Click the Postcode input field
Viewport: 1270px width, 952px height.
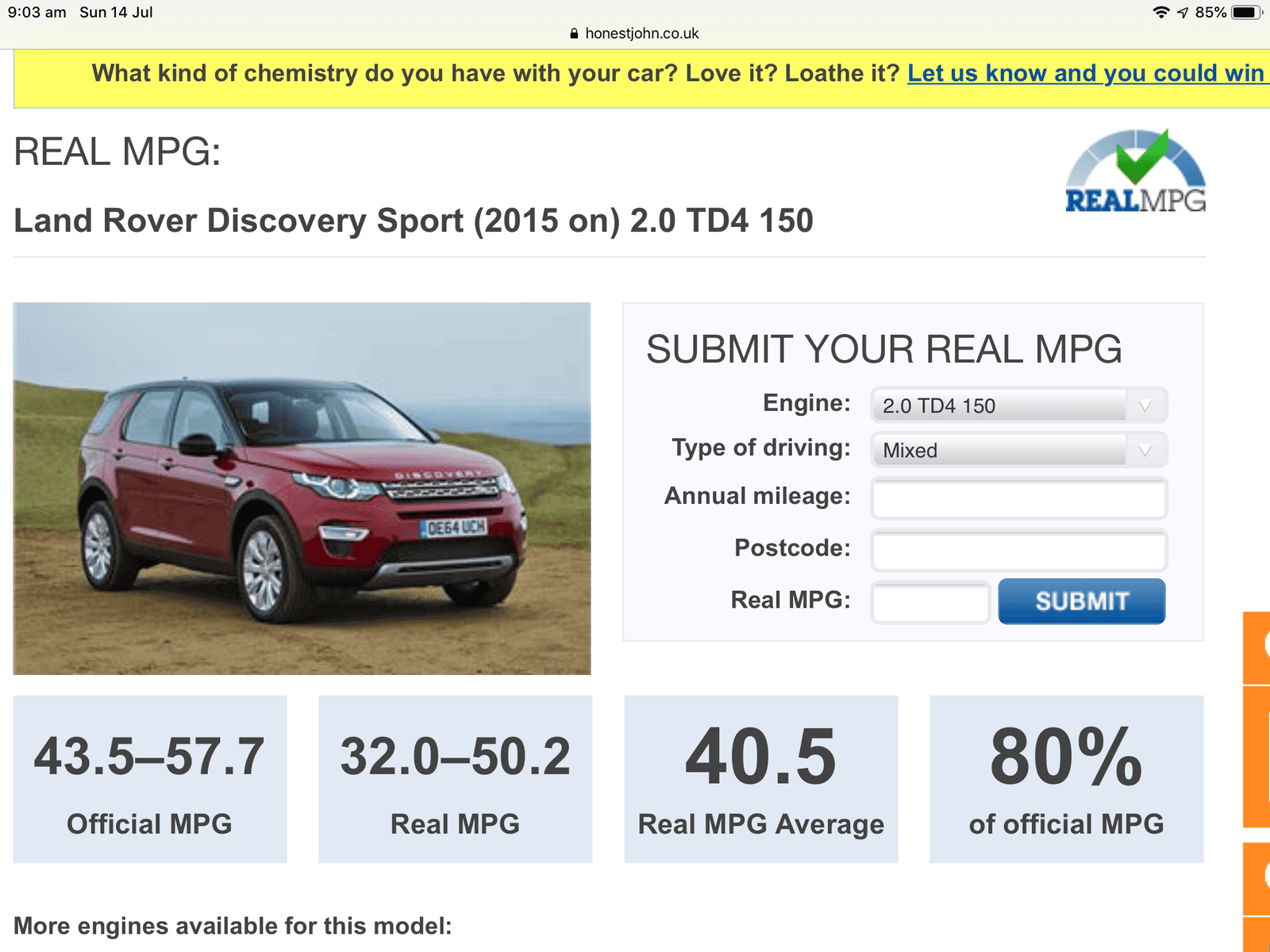pyautogui.click(x=1019, y=550)
